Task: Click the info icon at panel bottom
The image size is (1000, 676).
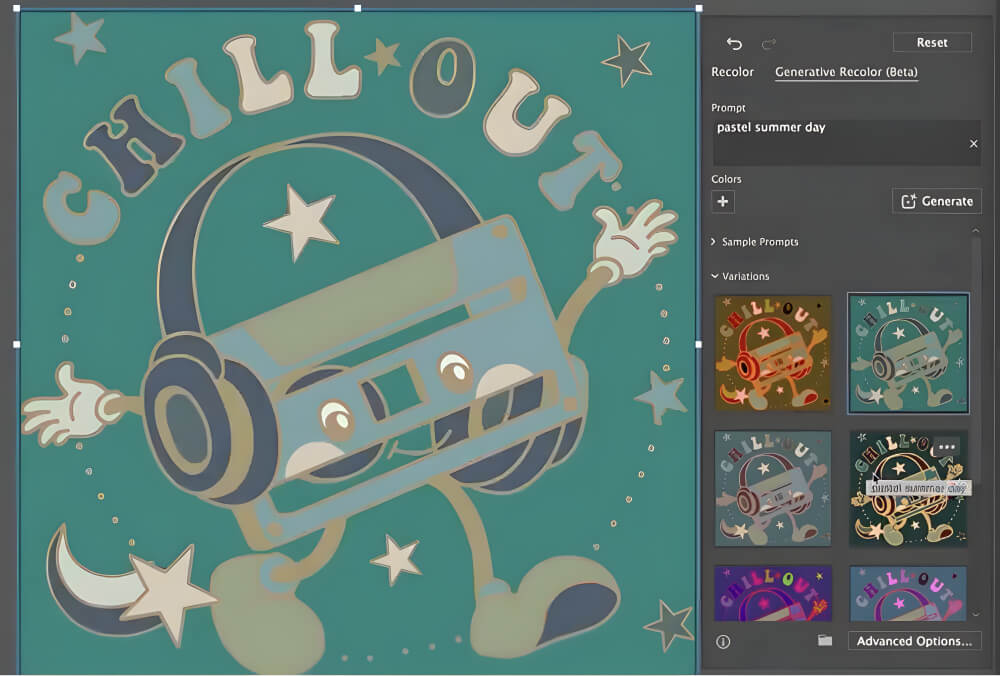Action: click(x=723, y=641)
